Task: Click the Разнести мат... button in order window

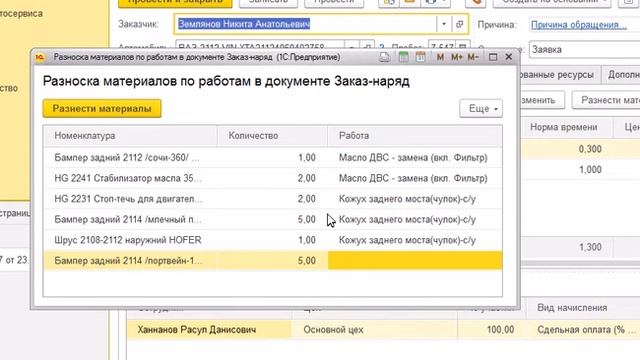Action: (x=606, y=100)
